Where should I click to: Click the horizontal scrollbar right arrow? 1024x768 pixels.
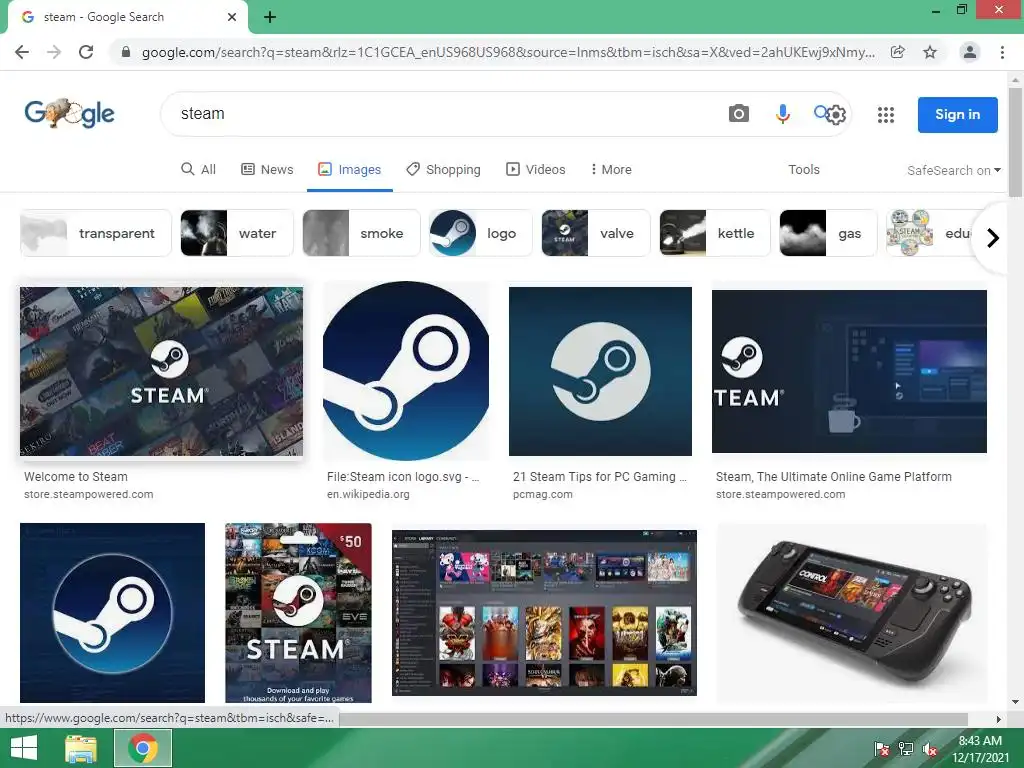tap(999, 719)
